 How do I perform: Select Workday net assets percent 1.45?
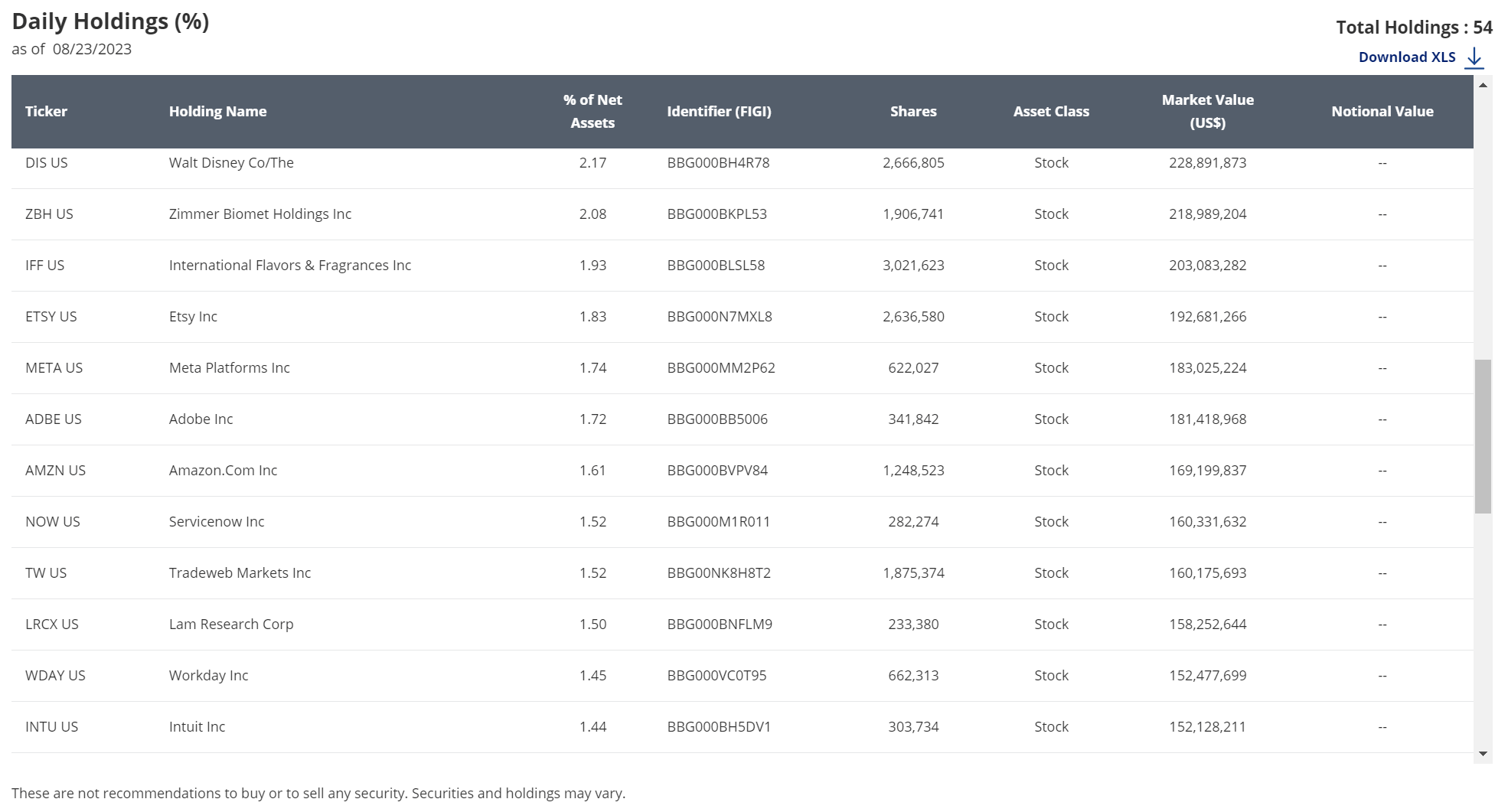point(592,676)
